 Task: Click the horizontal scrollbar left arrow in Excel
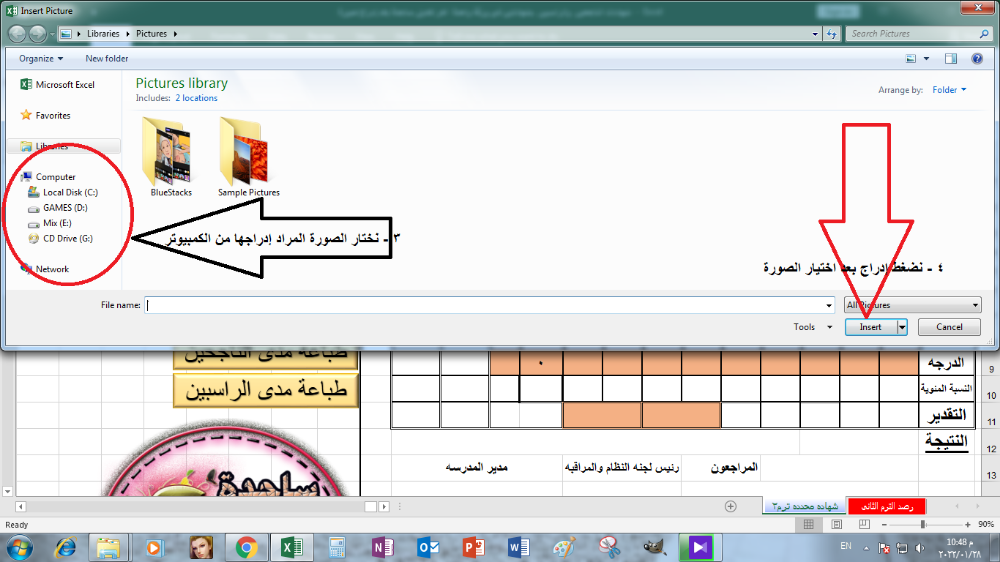[20, 507]
